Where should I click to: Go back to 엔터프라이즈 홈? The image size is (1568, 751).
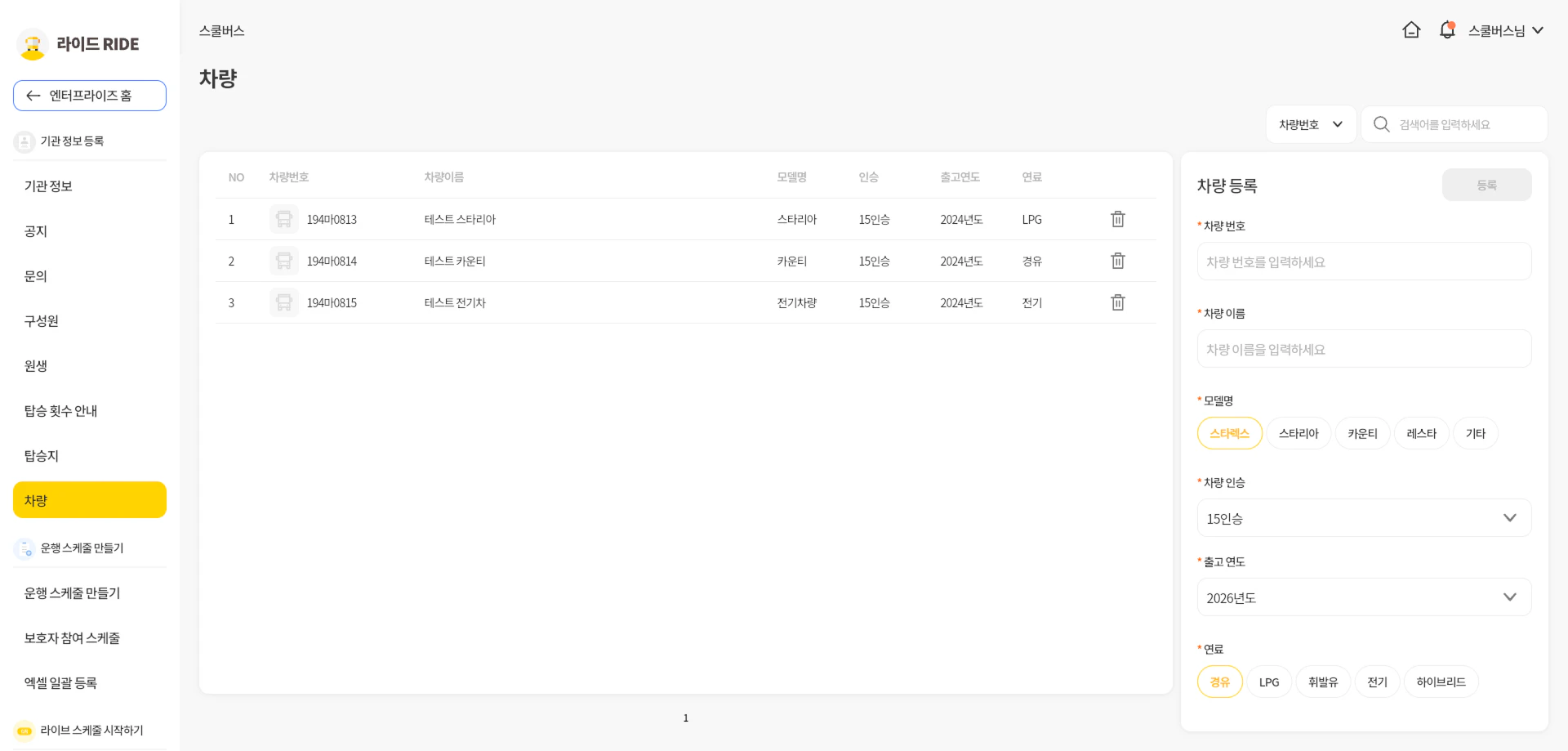tap(90, 96)
